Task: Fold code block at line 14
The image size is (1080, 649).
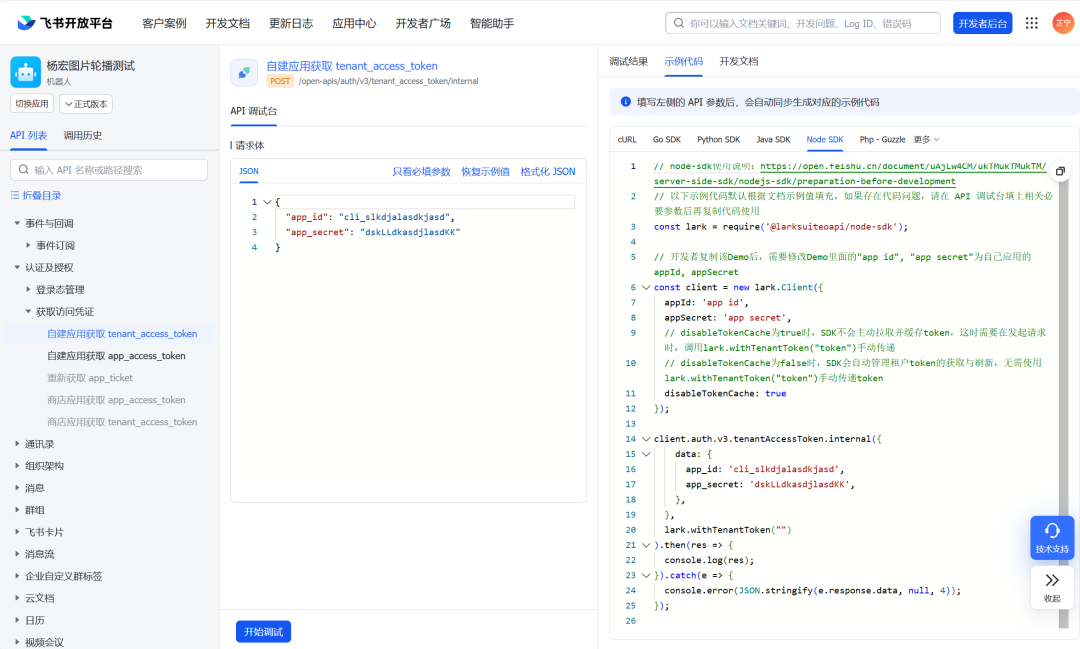Action: coord(645,439)
